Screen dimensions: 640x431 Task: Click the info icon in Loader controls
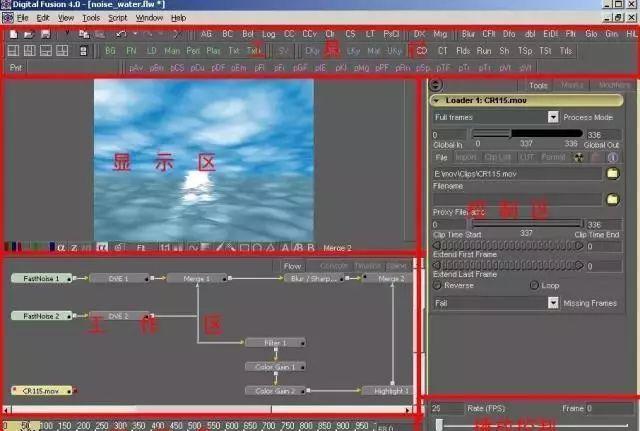click(612, 157)
